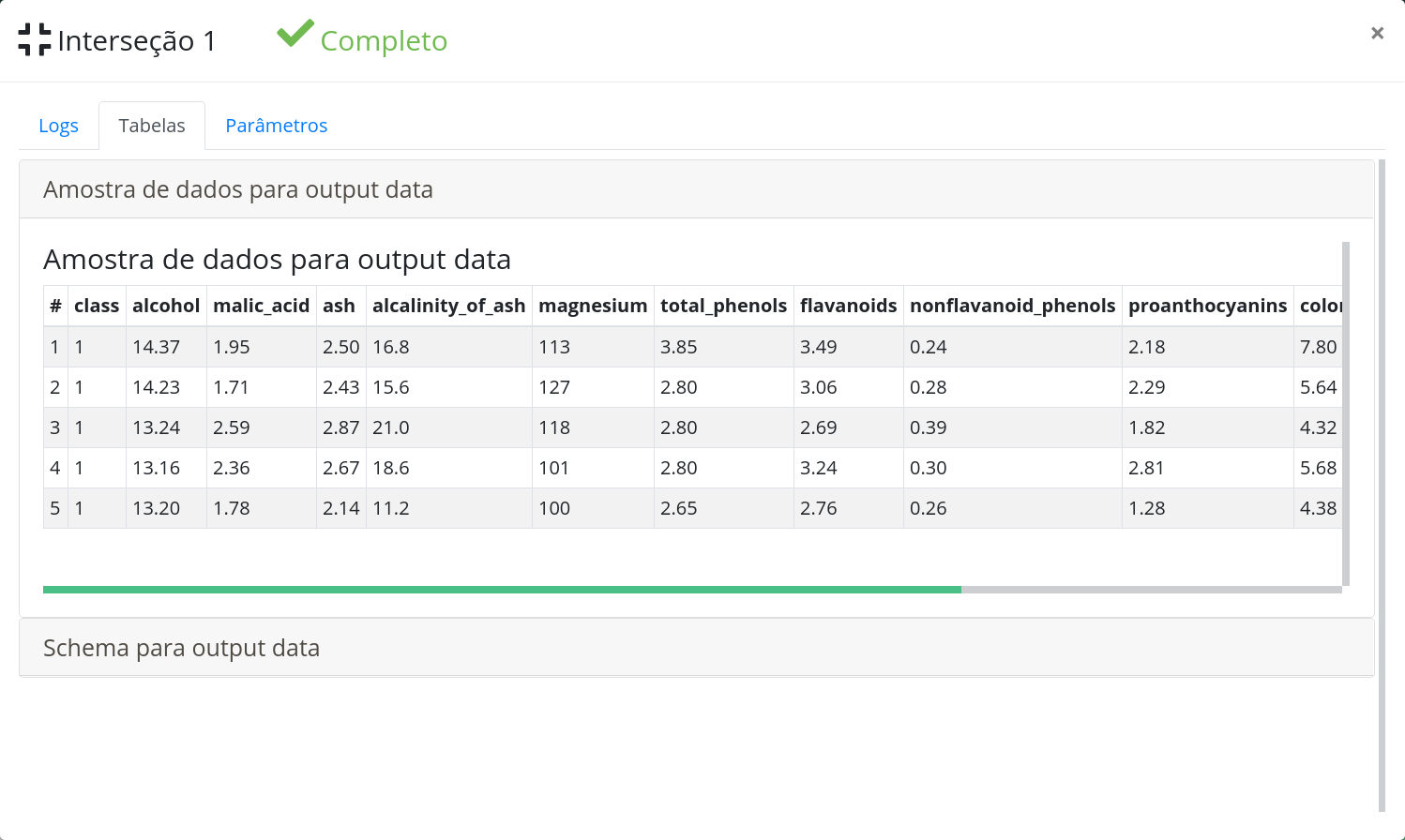Image resolution: width=1405 pixels, height=840 pixels.
Task: Click total_phenols value 3.85
Action: click(x=679, y=347)
